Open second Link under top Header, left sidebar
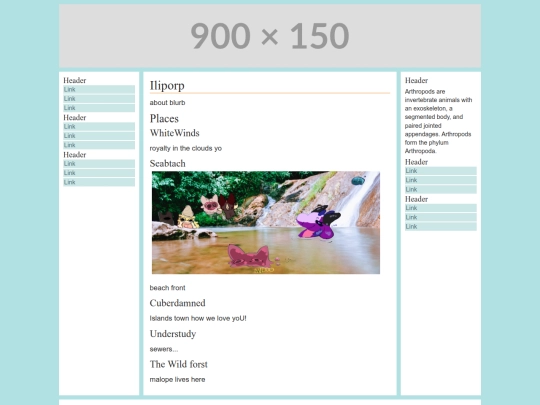Viewport: 540px width, 405px height. [99, 99]
